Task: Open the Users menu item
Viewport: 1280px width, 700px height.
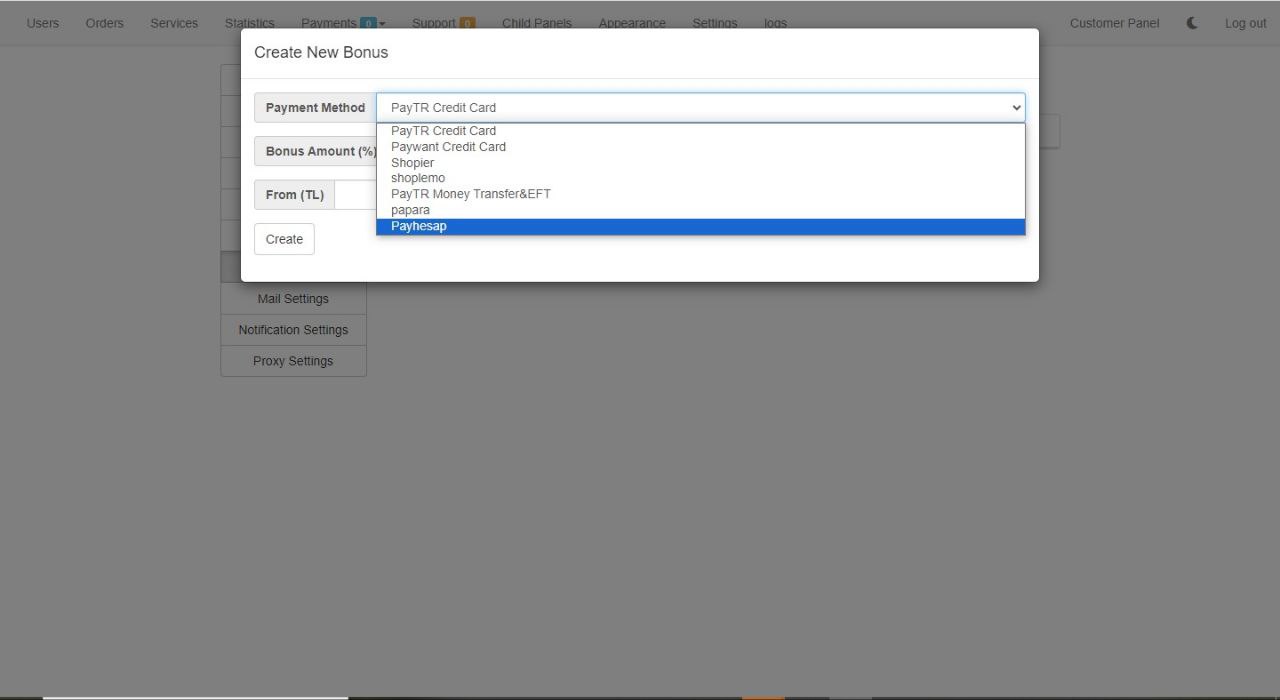Action: point(42,23)
